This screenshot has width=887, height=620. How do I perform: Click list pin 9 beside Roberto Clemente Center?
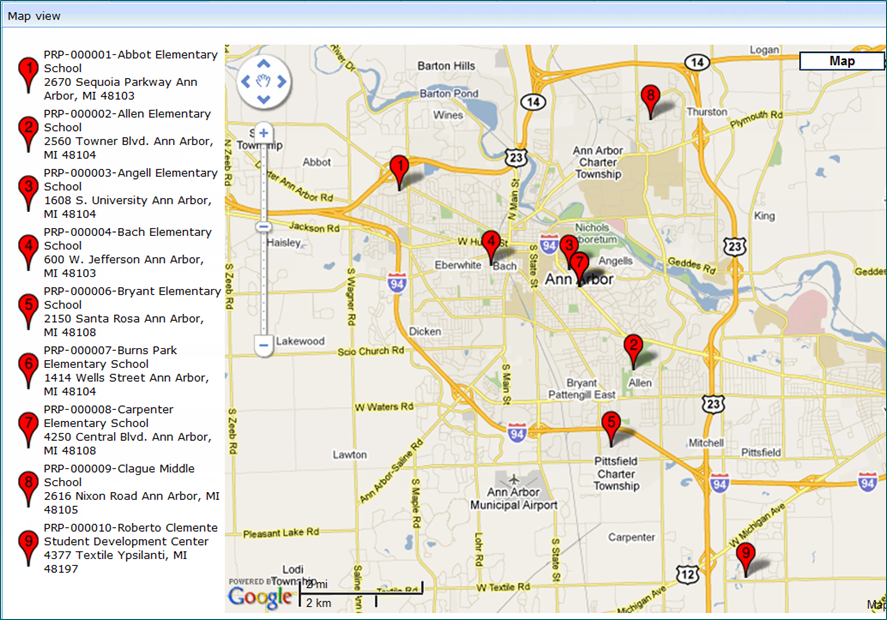point(28,548)
